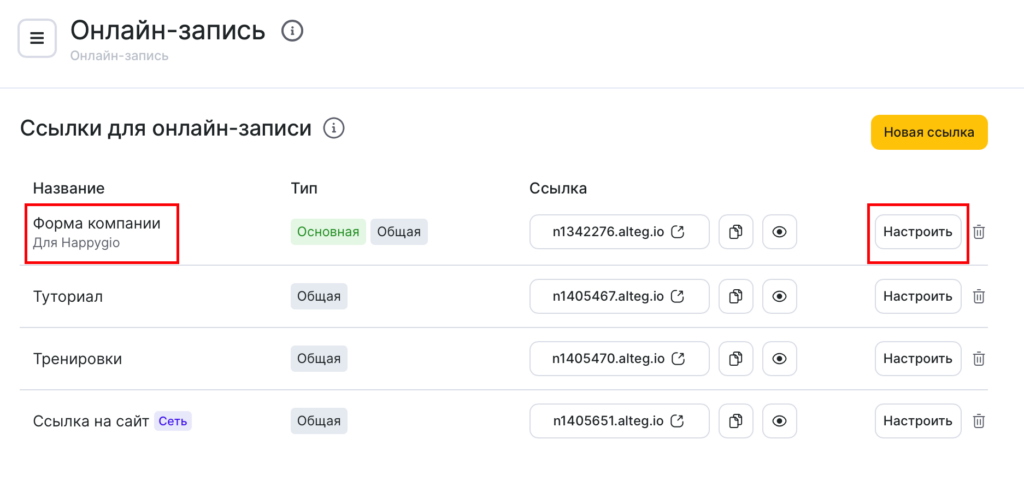Copy the Туториал link n1405467.alteg.io

click(736, 296)
